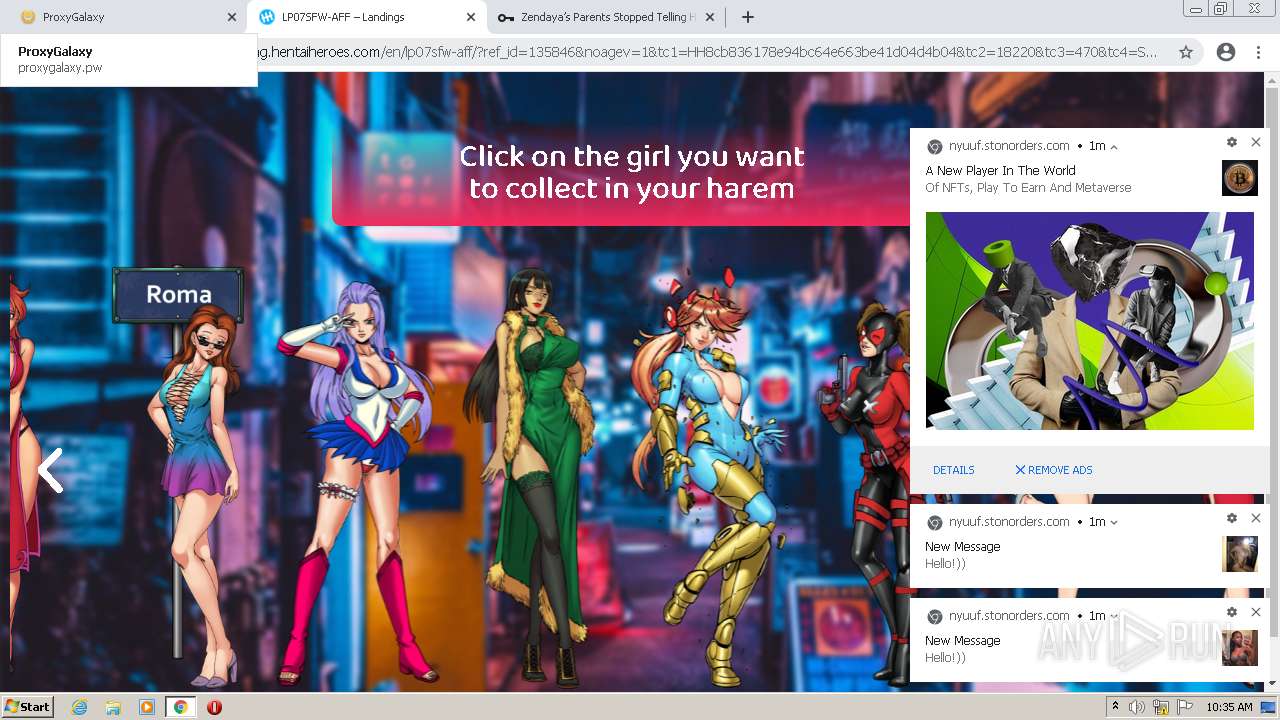Open File Explorer from taskbar
Screen dimensions: 1280x720
click(113, 707)
